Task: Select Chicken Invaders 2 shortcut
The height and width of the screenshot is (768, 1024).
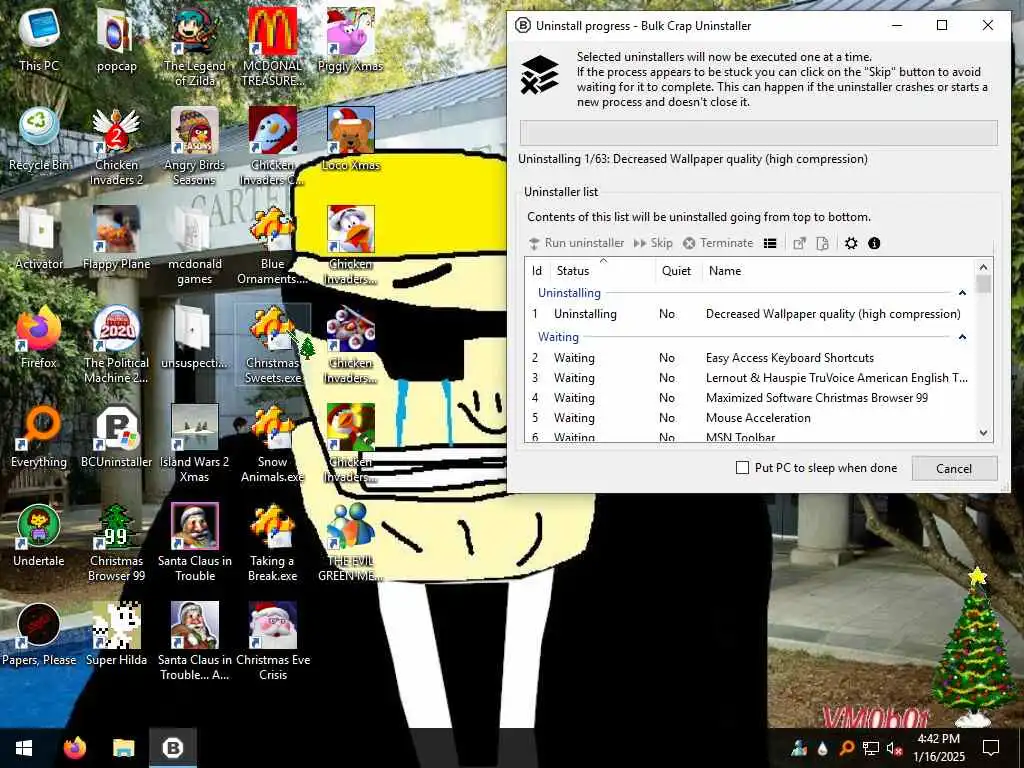Action: point(116,146)
